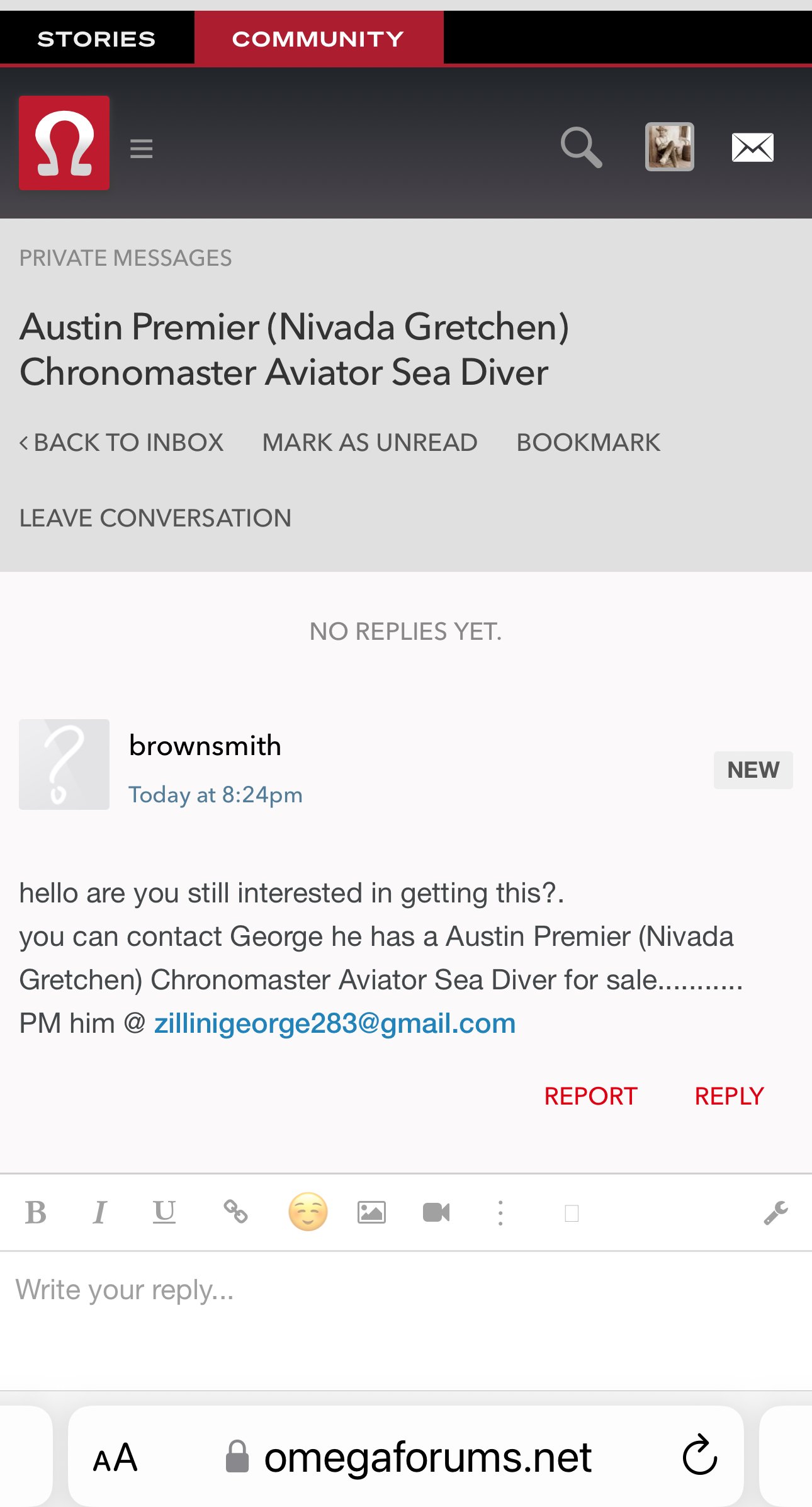
Task: Open the hamburger navigation menu
Action: pos(142,149)
